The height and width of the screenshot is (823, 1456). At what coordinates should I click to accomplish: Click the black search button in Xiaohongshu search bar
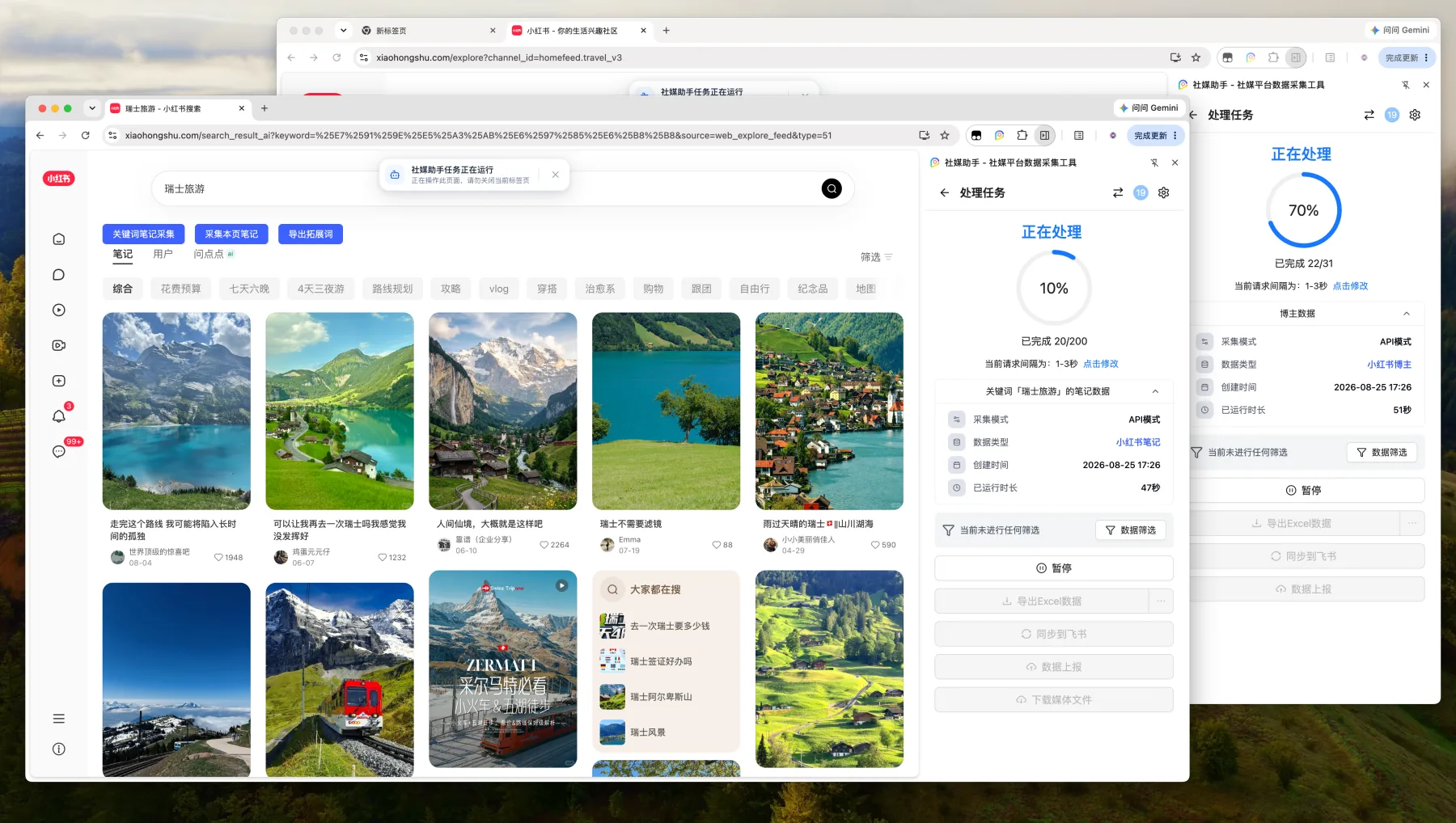832,189
